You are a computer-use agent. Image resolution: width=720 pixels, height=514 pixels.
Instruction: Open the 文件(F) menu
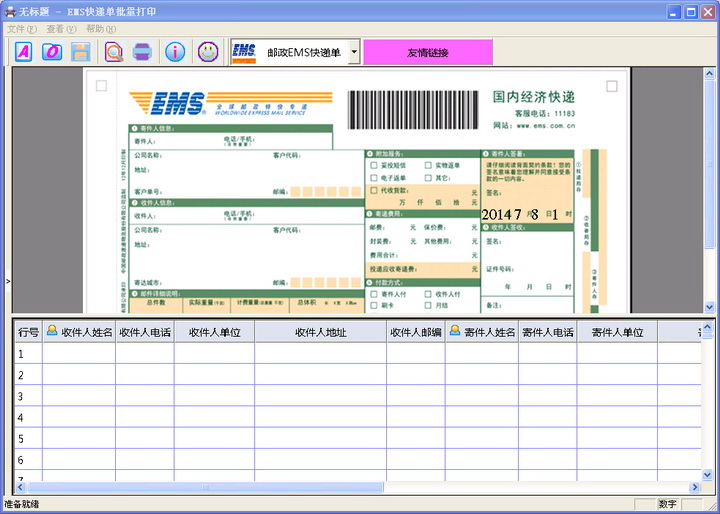pos(22,29)
